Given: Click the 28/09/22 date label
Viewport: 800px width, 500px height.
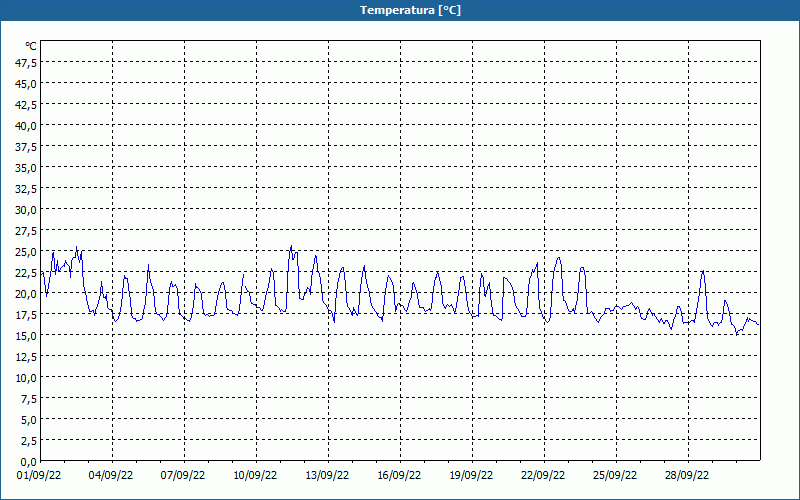Looking at the screenshot, I should pos(687,476).
